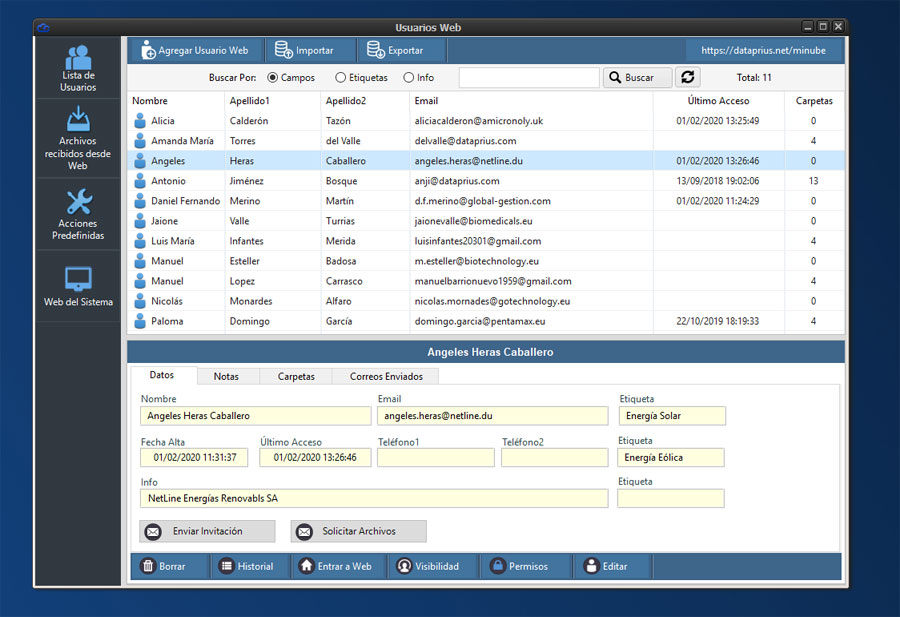
Task: Open Historial list button
Action: coord(250,566)
